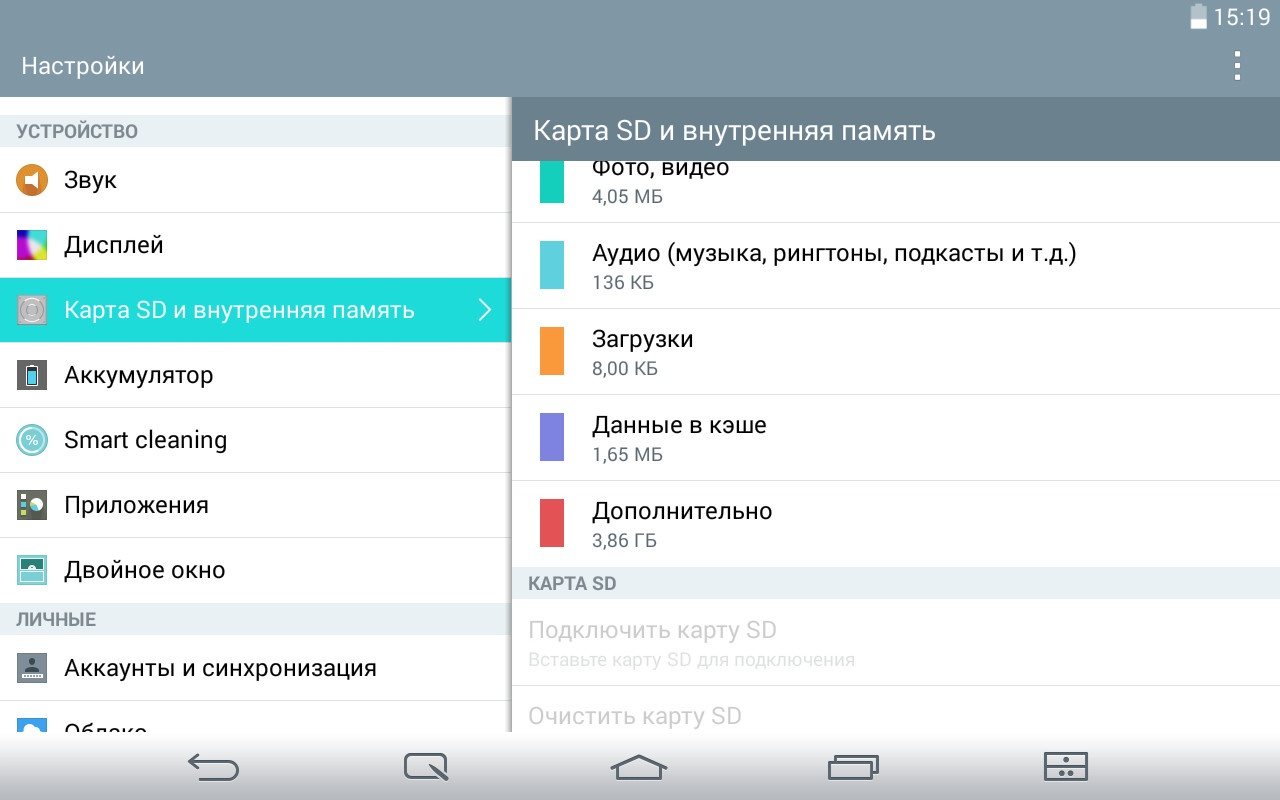Tap the Настройки title in header

pyautogui.click(x=83, y=66)
